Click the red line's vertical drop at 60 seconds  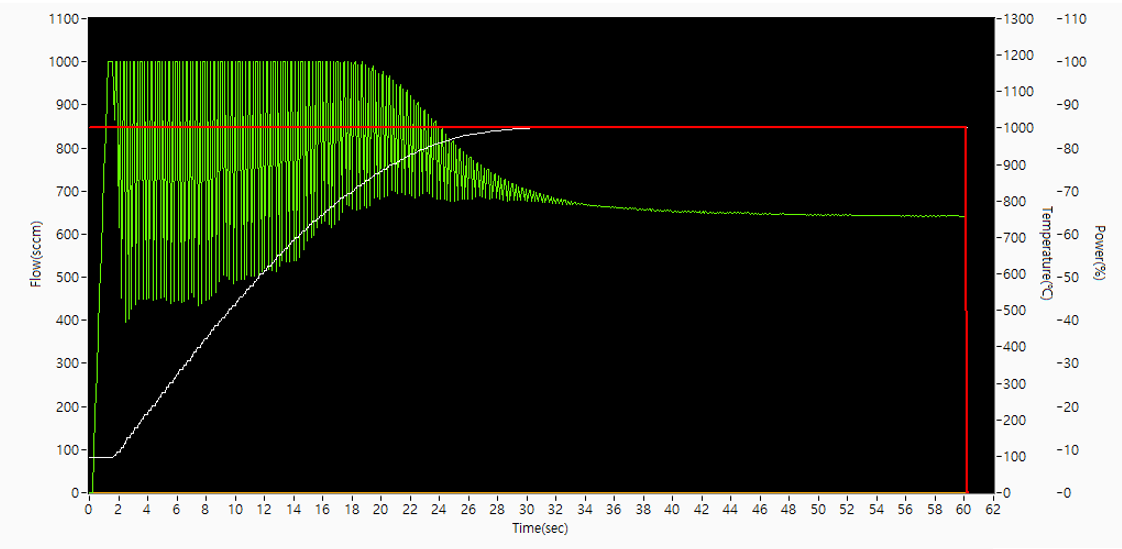point(966,330)
